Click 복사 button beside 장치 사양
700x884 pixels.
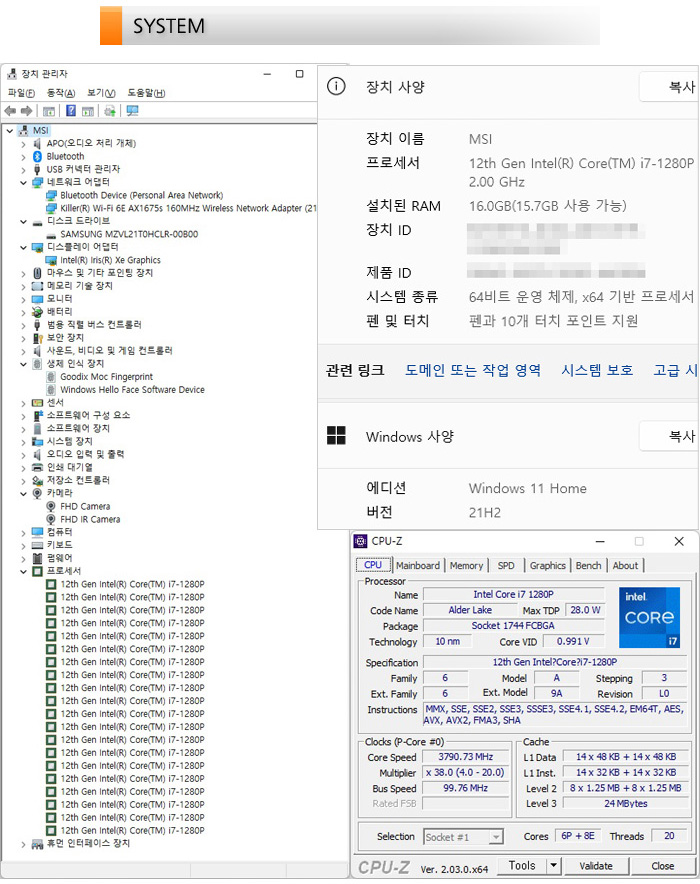click(x=669, y=87)
